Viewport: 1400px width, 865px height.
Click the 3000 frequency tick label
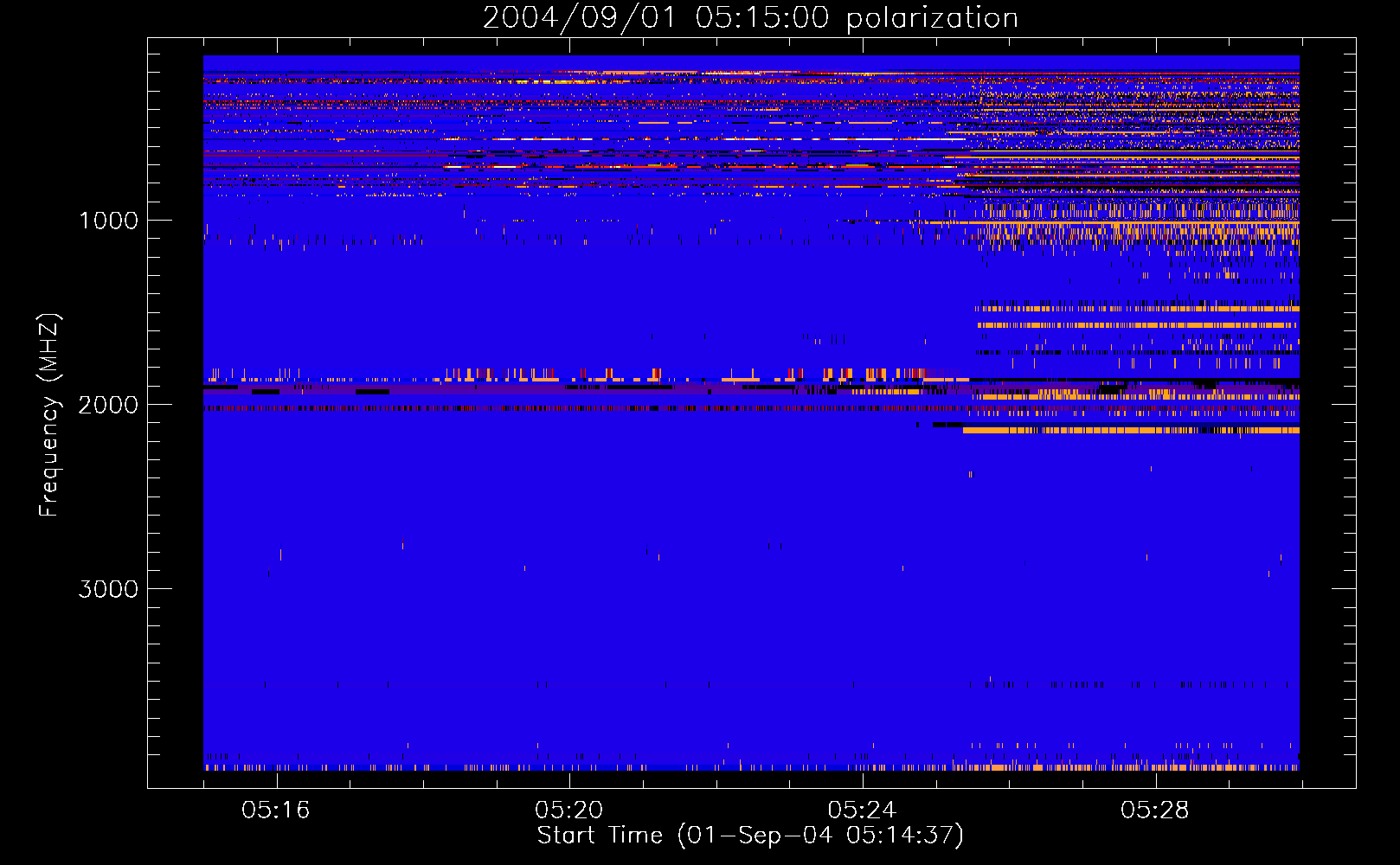[108, 589]
